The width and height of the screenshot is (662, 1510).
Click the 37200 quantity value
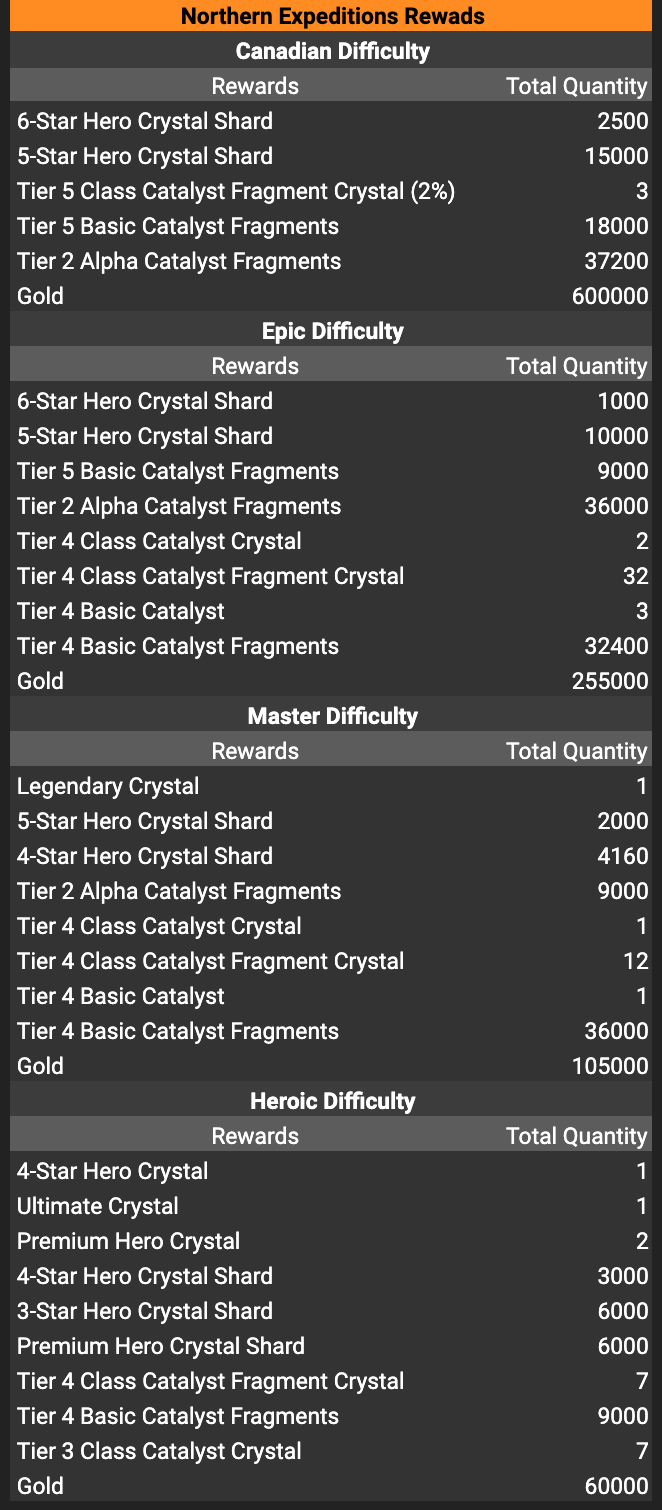pos(616,261)
